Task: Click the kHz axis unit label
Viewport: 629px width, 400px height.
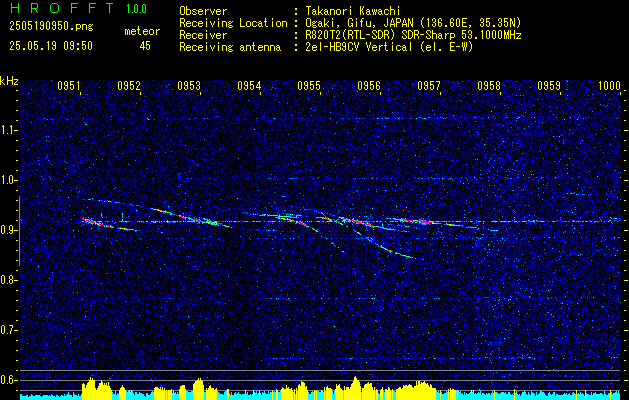Action: pyautogui.click(x=9, y=81)
